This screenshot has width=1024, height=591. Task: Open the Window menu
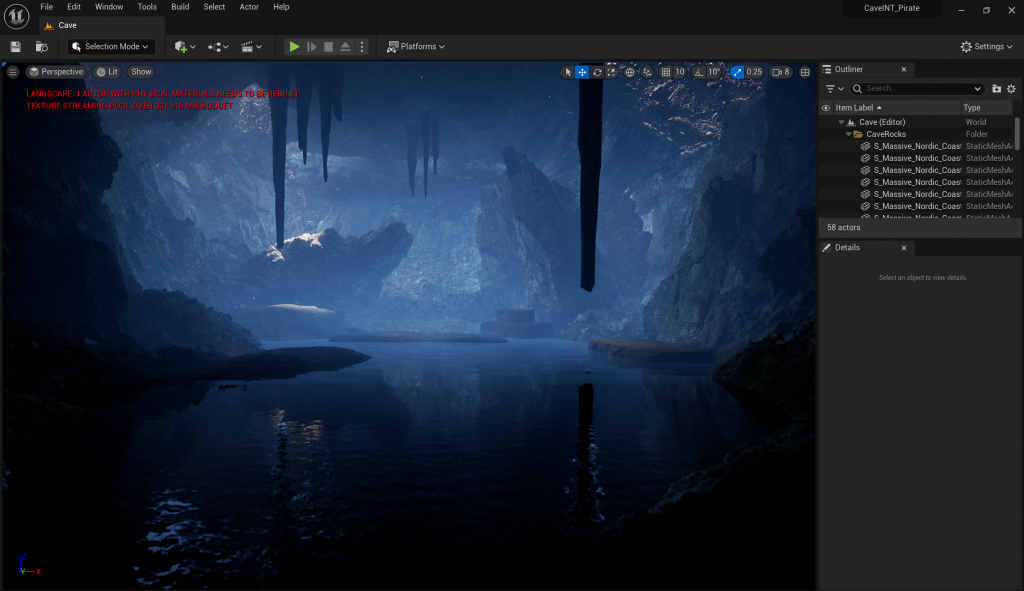pos(109,7)
